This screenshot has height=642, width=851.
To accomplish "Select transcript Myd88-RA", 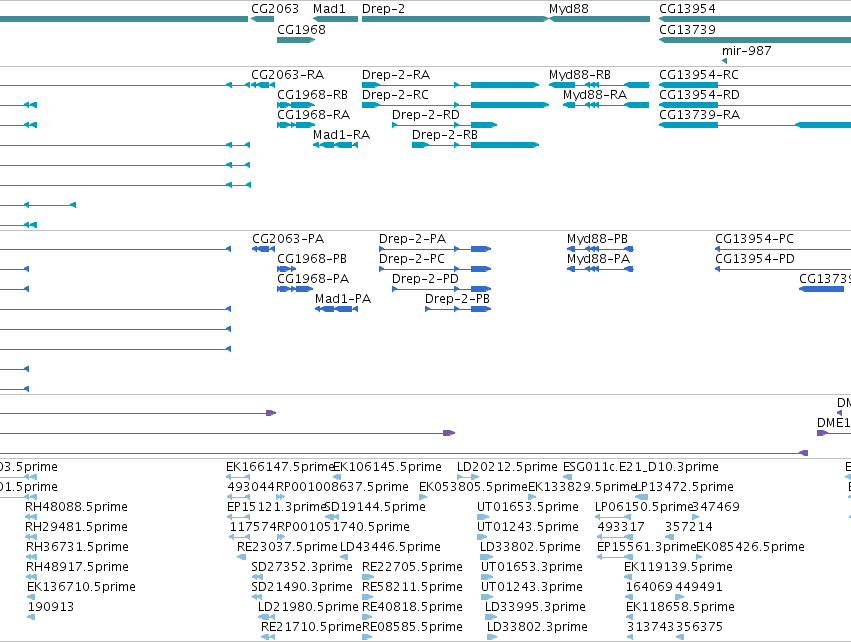I will click(595, 94).
